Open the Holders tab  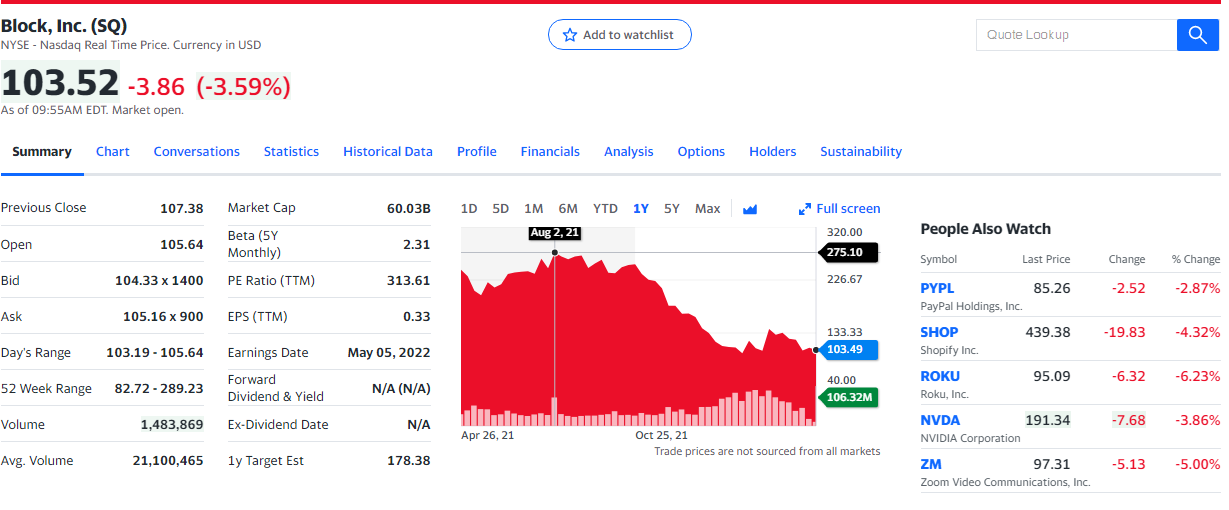[773, 152]
